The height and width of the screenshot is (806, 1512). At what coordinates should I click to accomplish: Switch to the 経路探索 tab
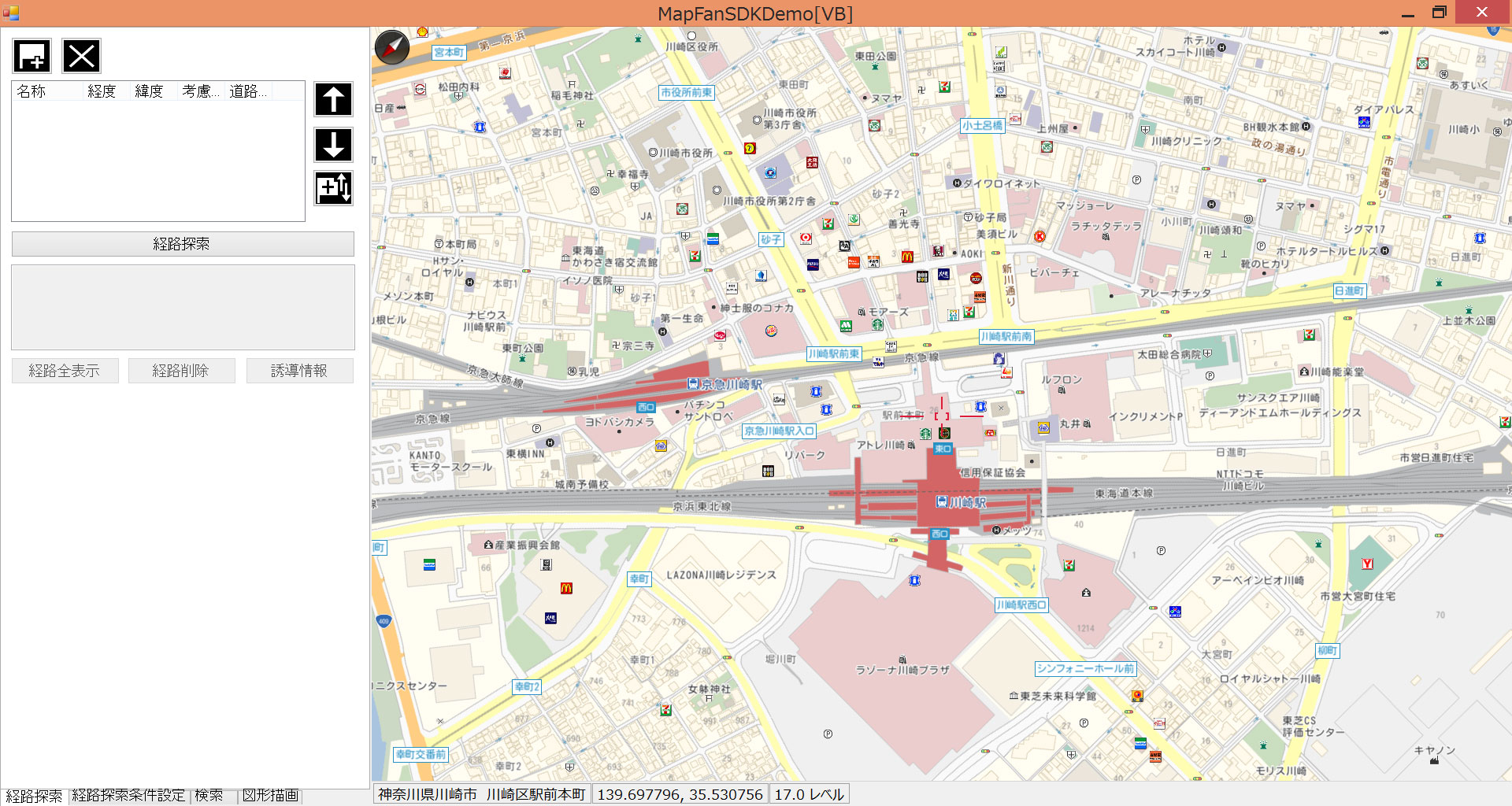tap(34, 796)
